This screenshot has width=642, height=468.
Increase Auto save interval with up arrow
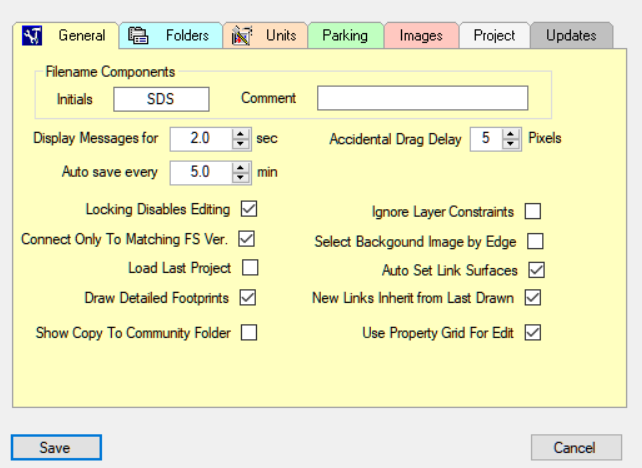241,167
